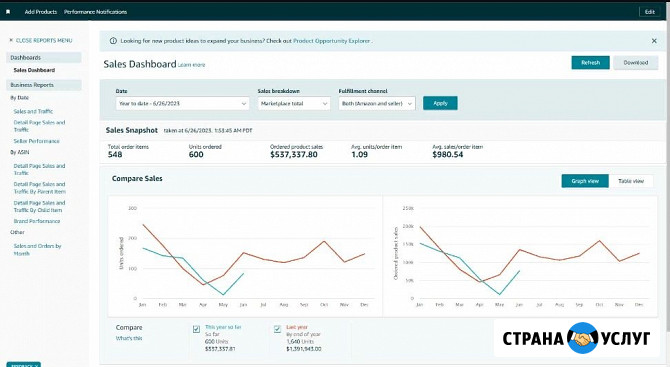Open Add Products menu item
Image resolution: width=670 pixels, height=367 pixels.
point(41,12)
